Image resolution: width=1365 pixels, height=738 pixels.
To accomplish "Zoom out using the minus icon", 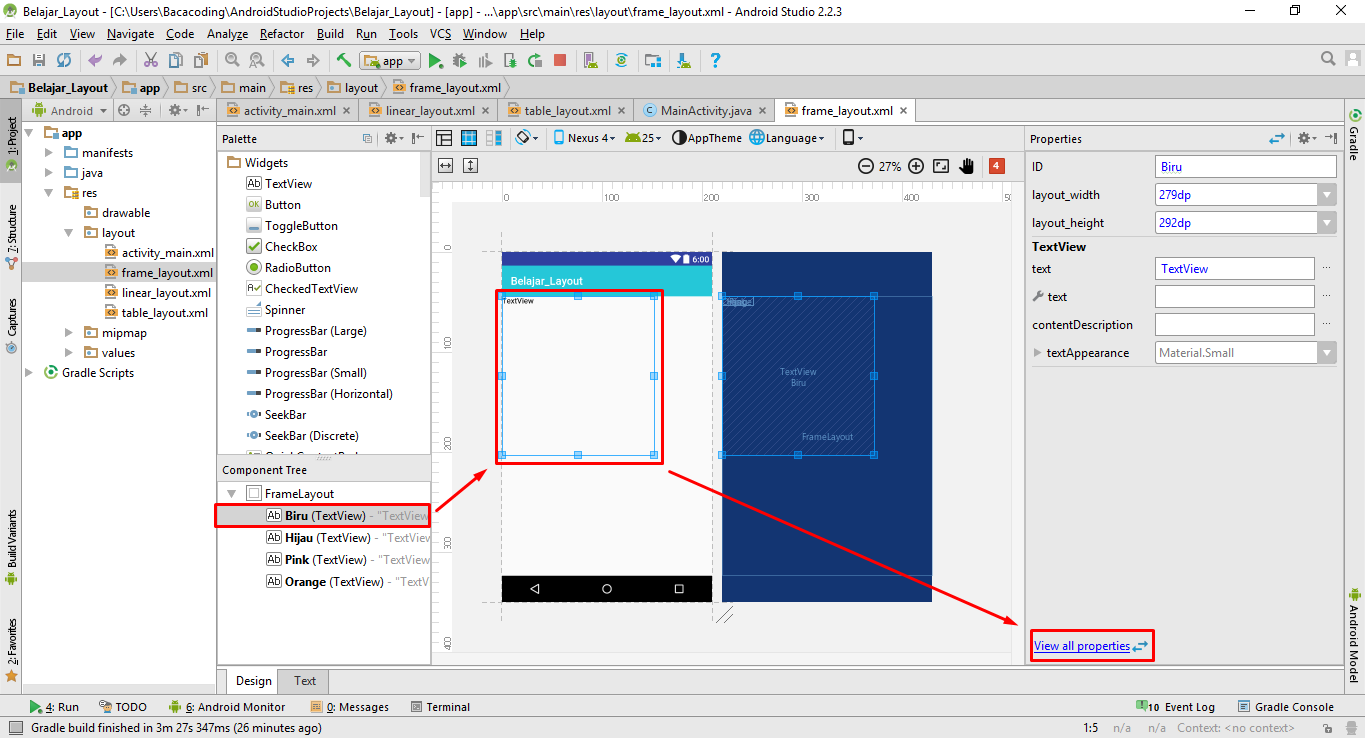I will 865,166.
